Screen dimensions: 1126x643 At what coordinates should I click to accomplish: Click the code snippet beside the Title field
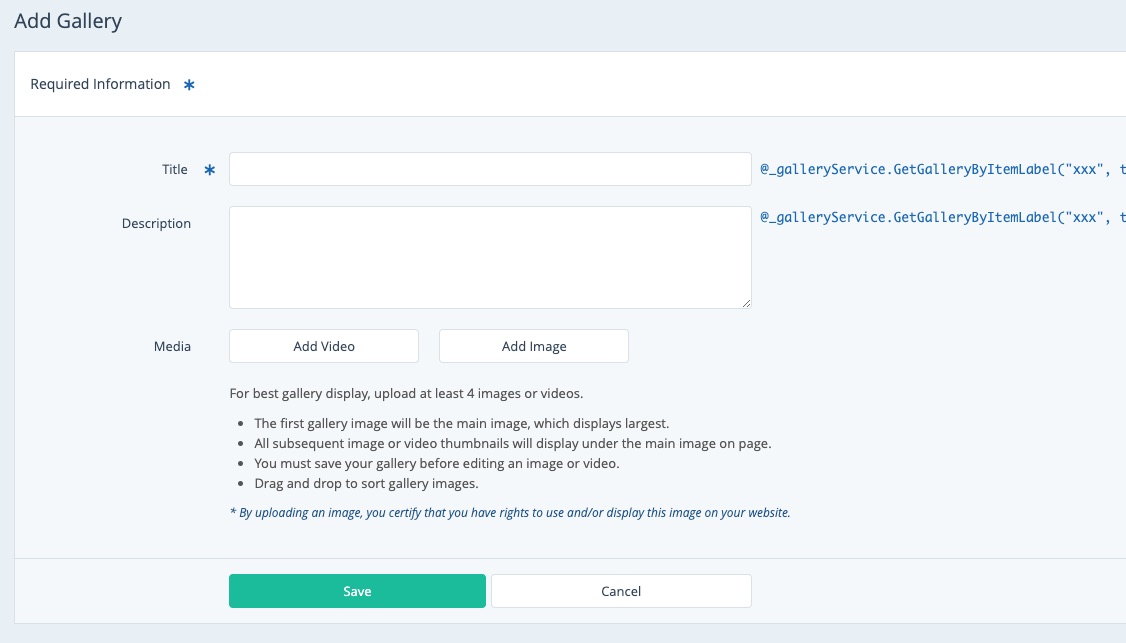pos(942,170)
